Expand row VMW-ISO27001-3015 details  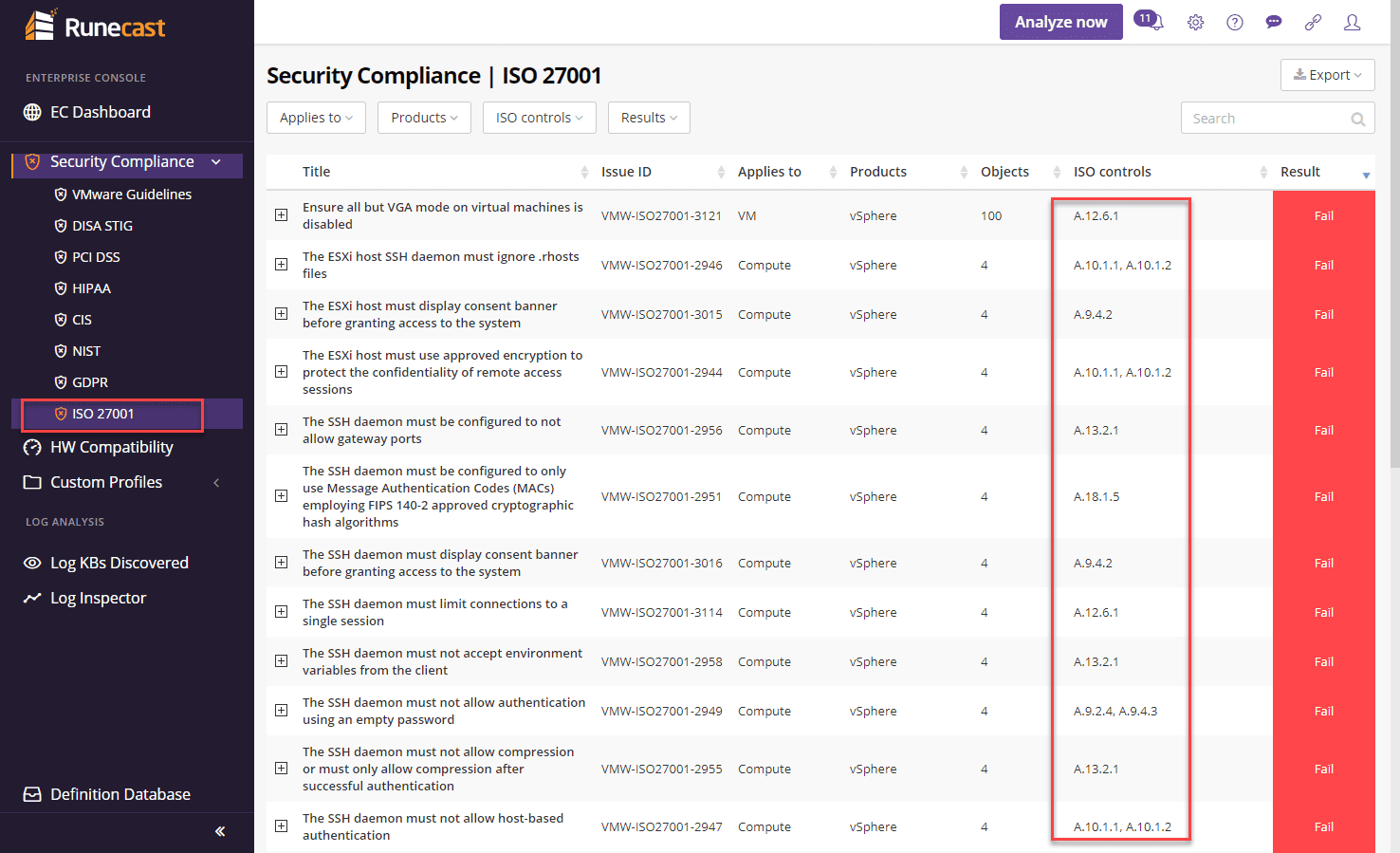(x=281, y=314)
